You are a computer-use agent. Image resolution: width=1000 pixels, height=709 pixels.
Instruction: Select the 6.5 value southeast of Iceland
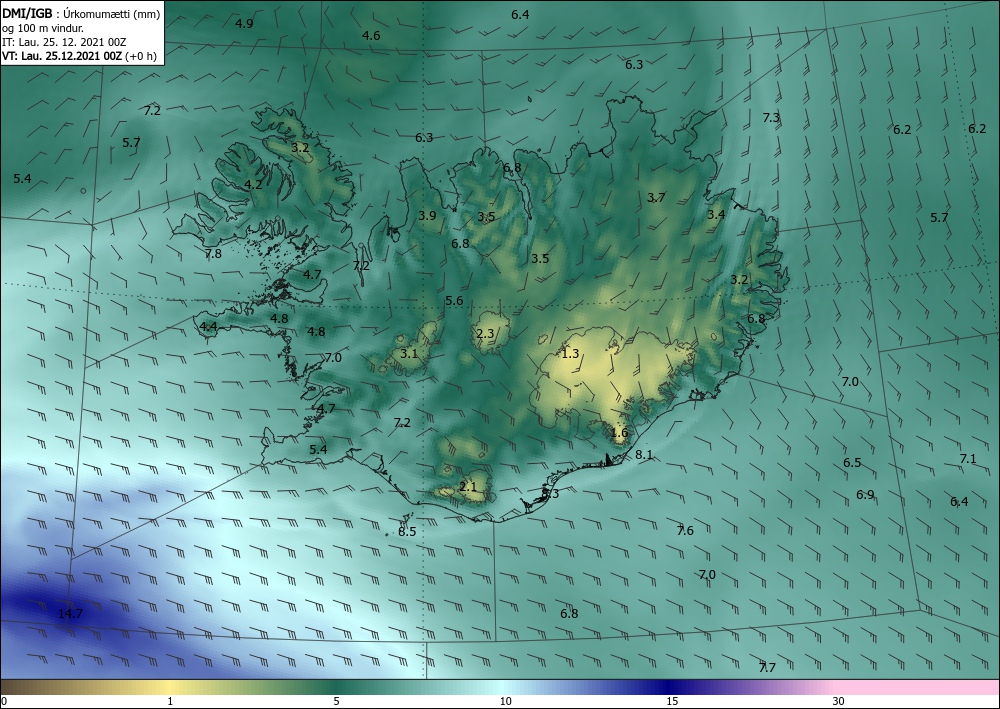tap(852, 463)
